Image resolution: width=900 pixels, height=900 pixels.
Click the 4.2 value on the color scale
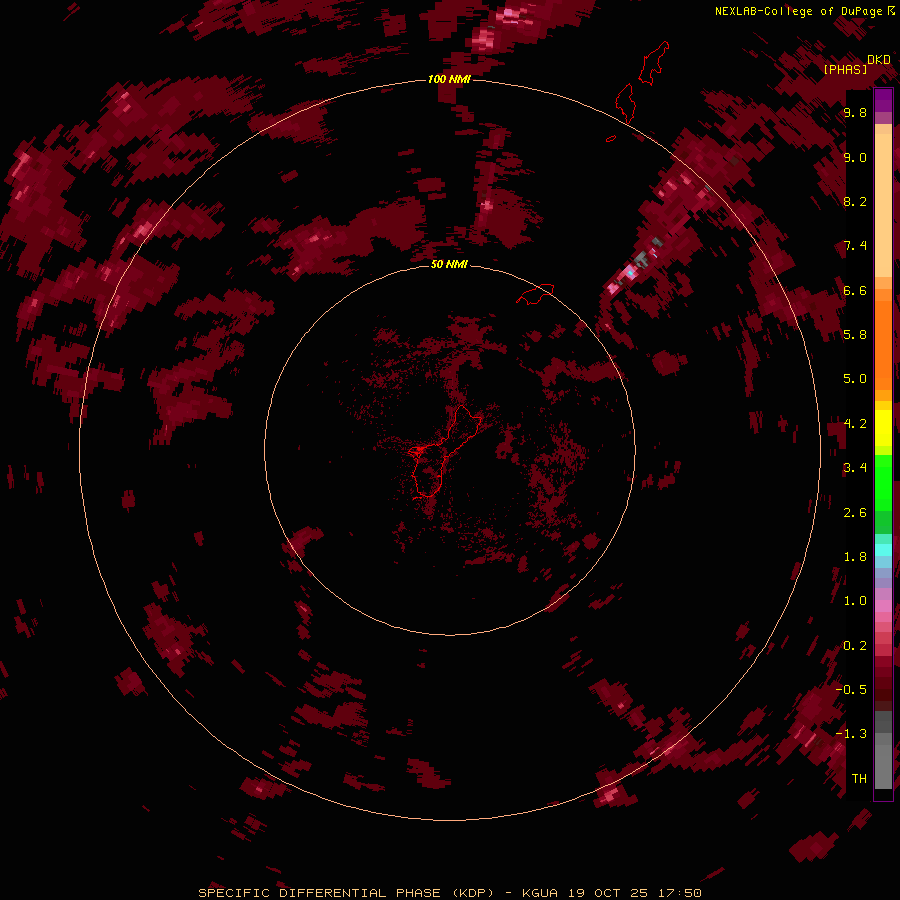tap(855, 423)
